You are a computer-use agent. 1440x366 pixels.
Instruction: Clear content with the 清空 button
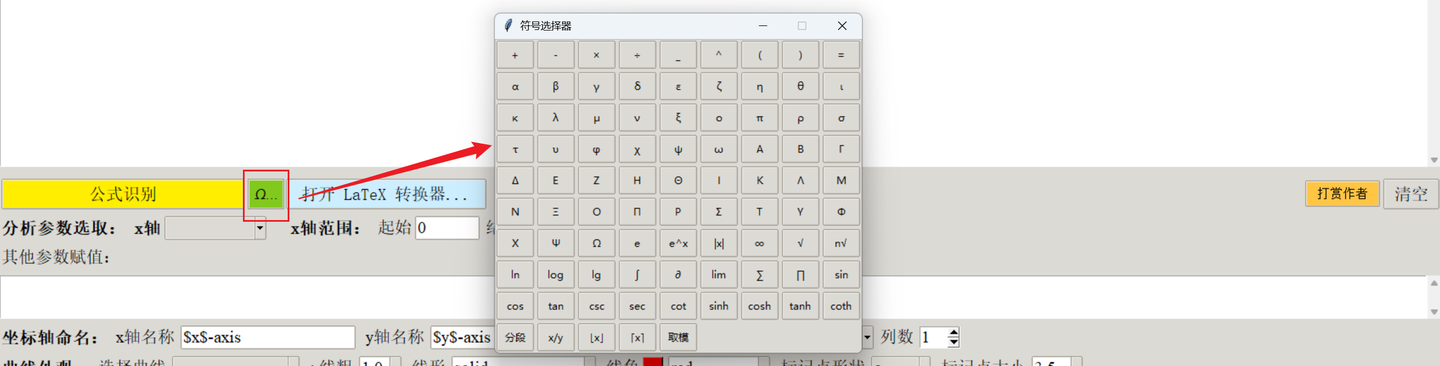pos(1411,194)
